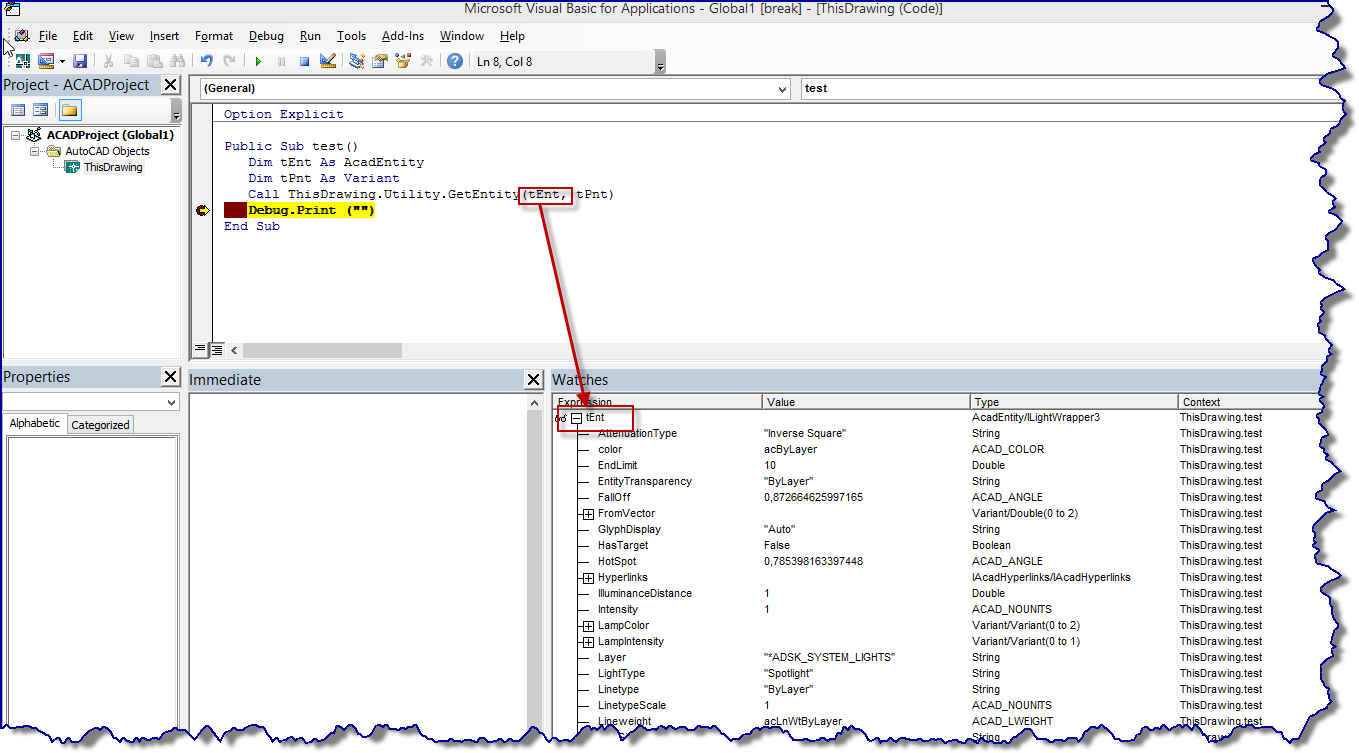The height and width of the screenshot is (753, 1359).
Task: Expand the FromVector watch entry
Action: pos(589,513)
